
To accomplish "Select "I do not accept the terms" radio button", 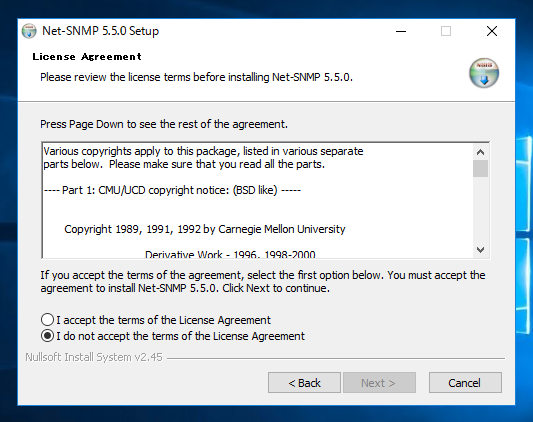I will (x=47, y=336).
